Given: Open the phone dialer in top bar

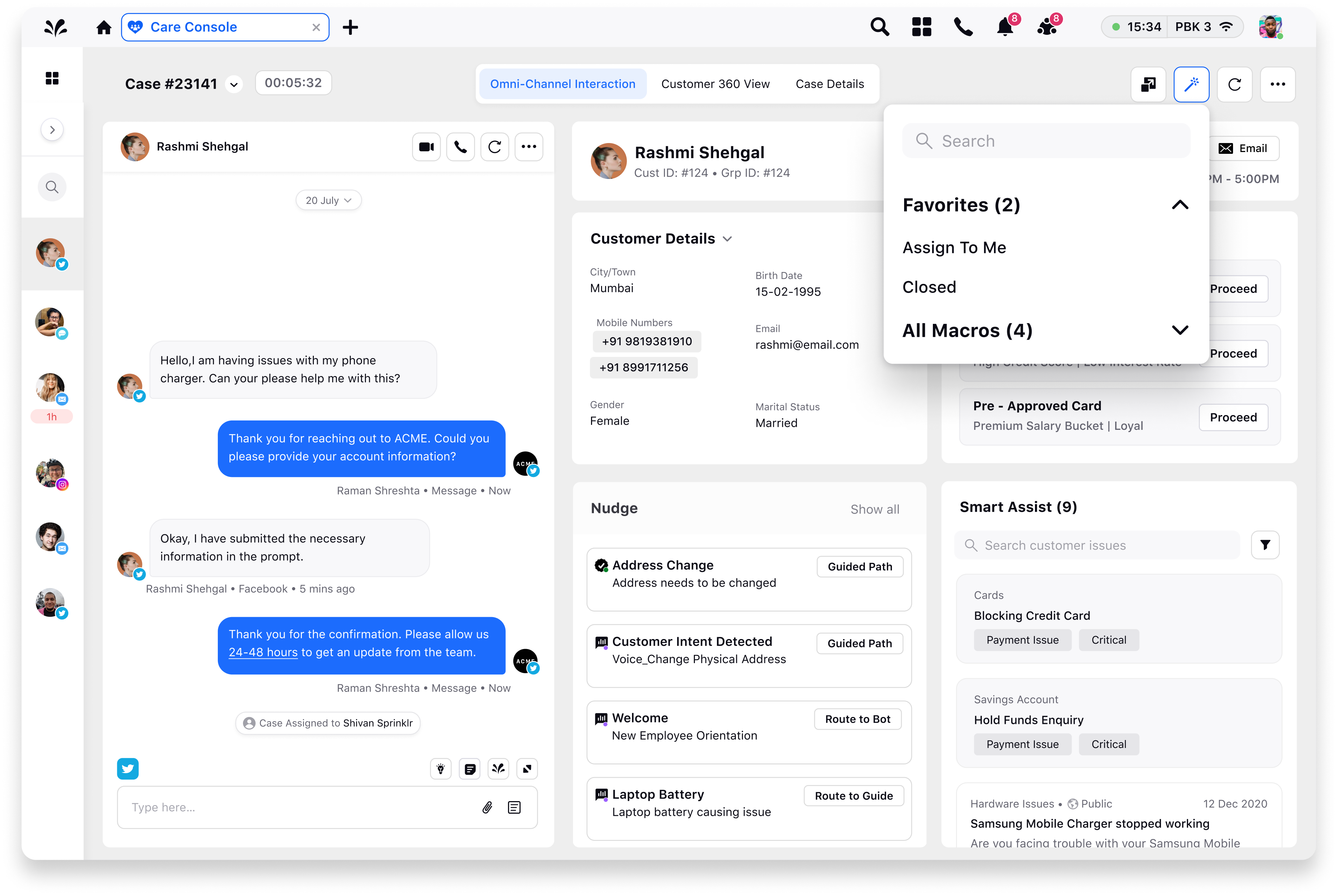Looking at the screenshot, I should coord(963,27).
